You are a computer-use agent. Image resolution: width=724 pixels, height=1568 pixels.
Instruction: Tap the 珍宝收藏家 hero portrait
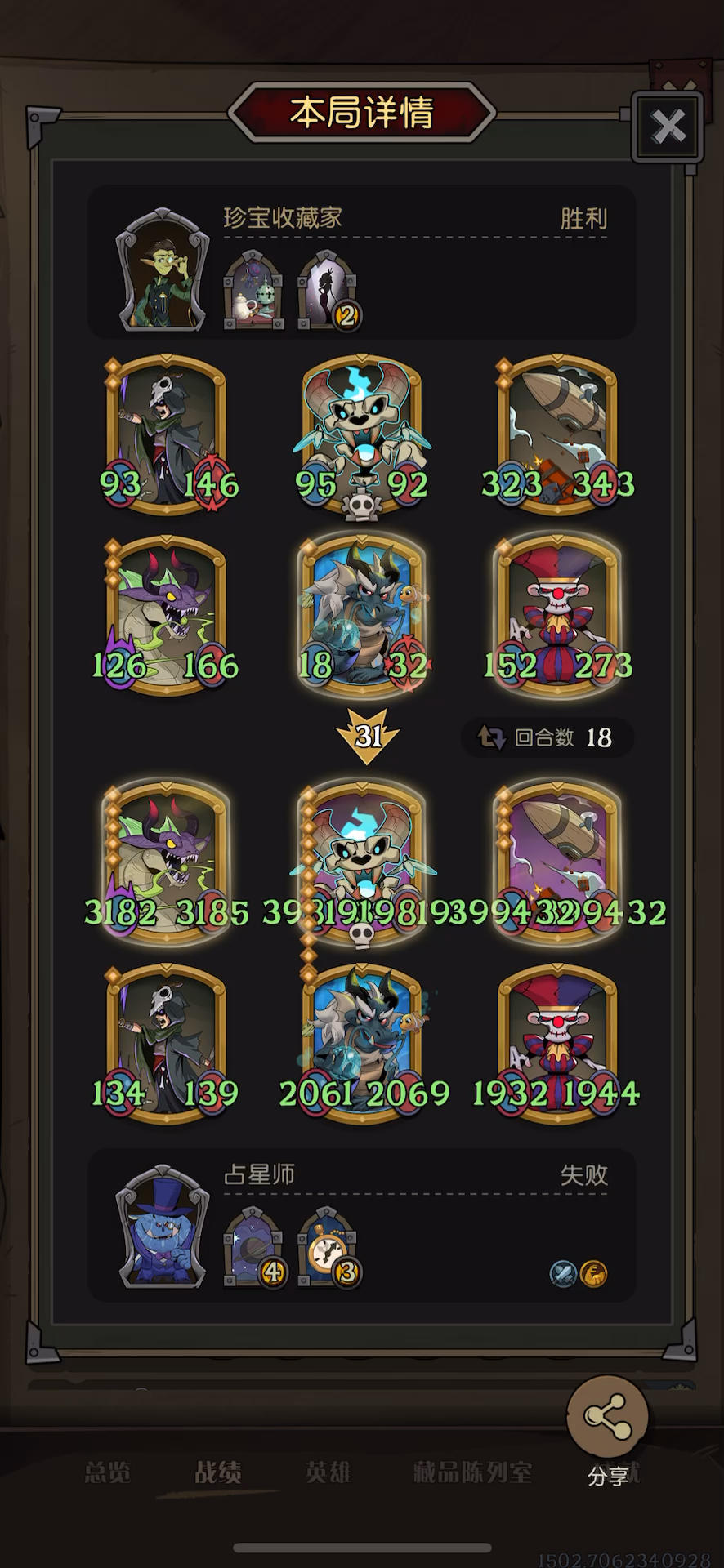click(163, 269)
